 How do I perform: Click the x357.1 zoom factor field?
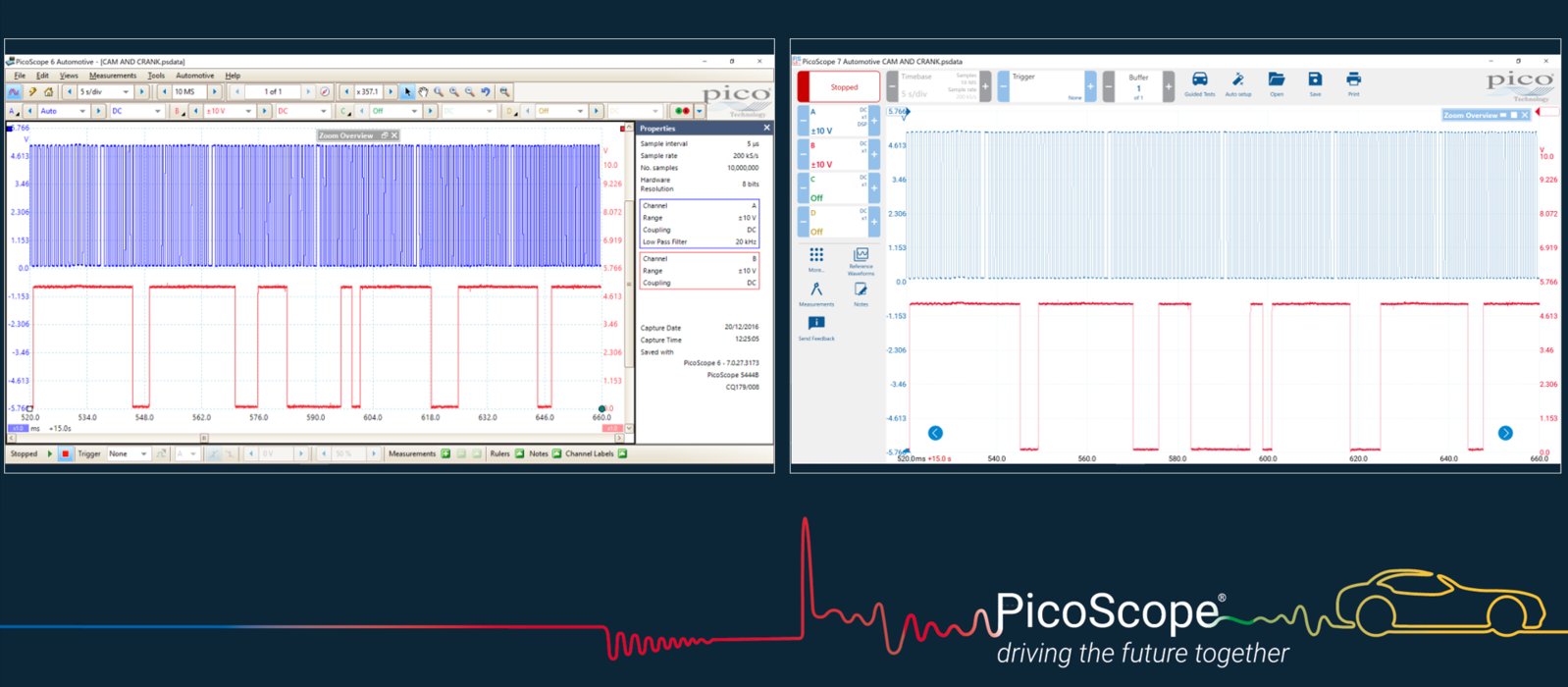[x=369, y=92]
